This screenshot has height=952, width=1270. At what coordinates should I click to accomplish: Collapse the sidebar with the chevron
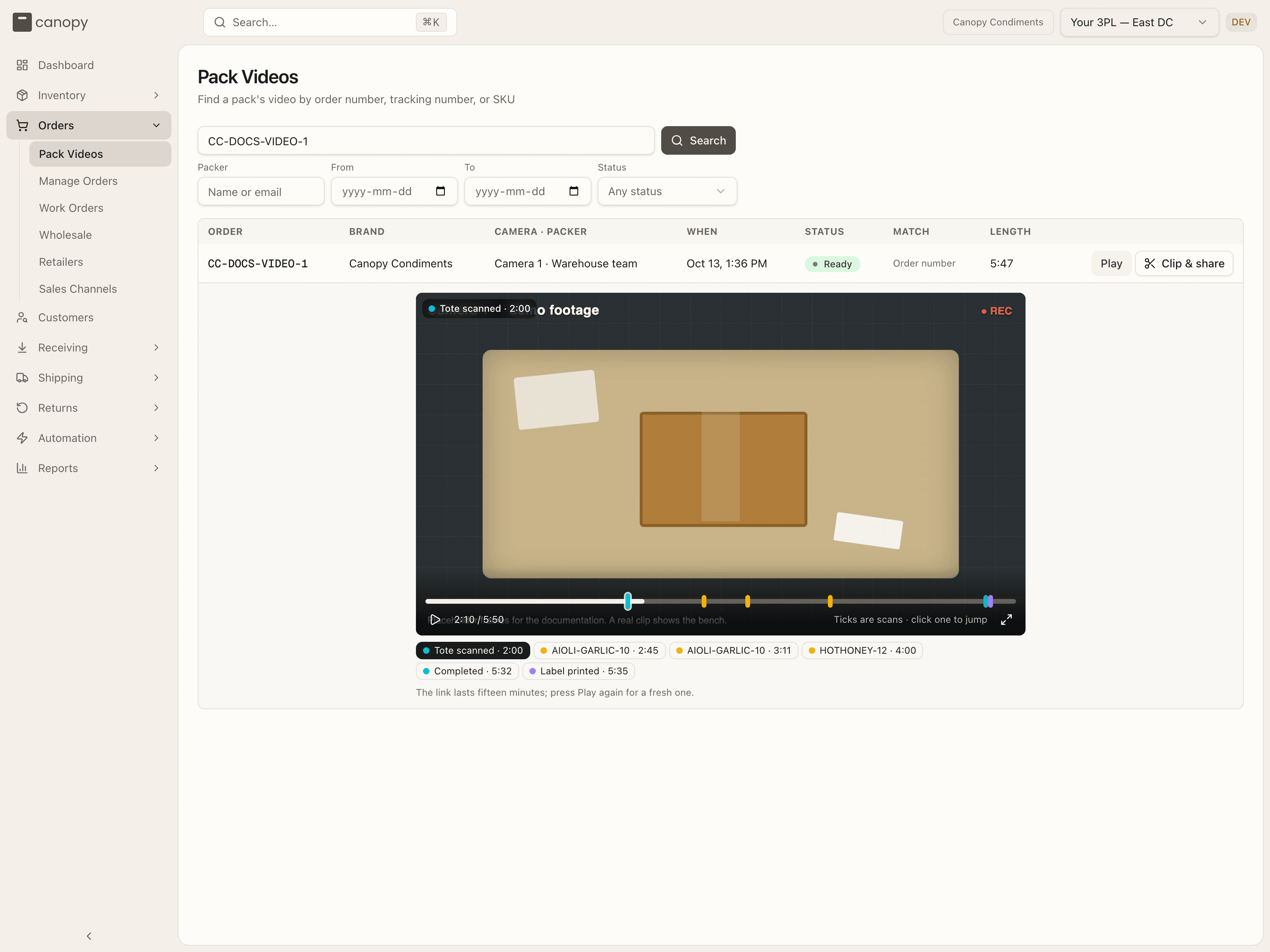[89, 936]
